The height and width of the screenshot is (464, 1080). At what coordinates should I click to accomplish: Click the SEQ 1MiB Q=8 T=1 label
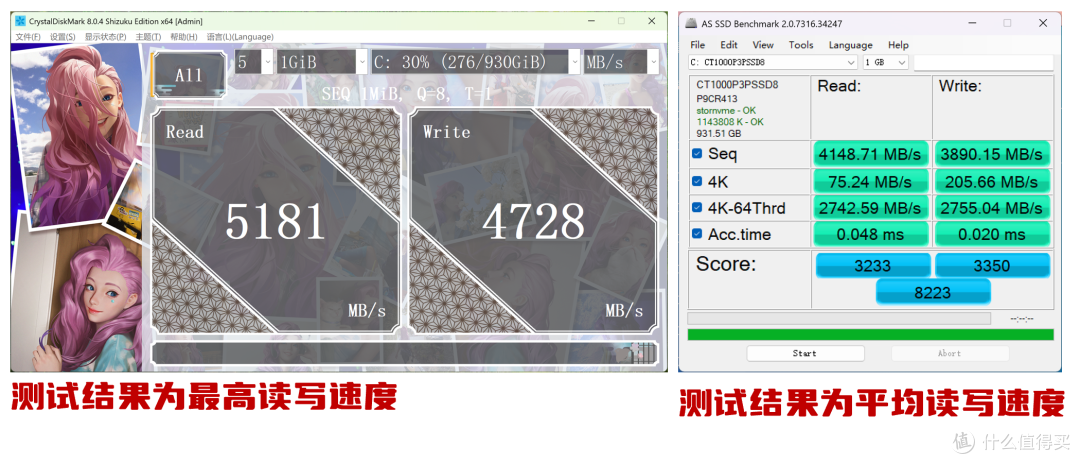pos(406,94)
